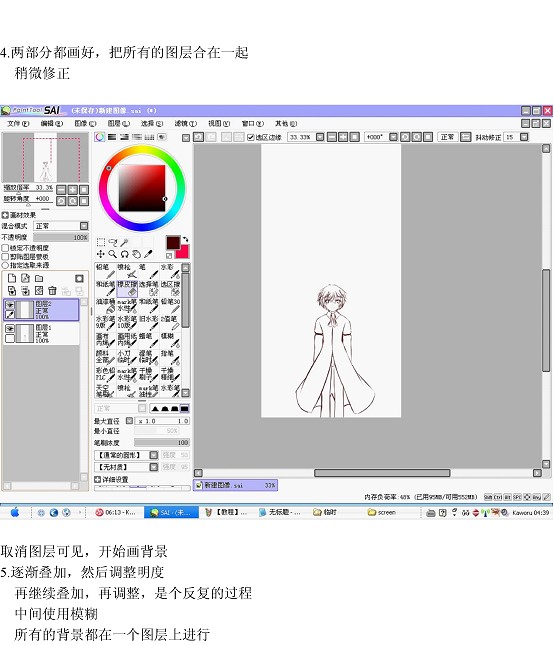Select the 笔 (Pen) brush tool
The height and width of the screenshot is (645, 554).
coord(148,271)
